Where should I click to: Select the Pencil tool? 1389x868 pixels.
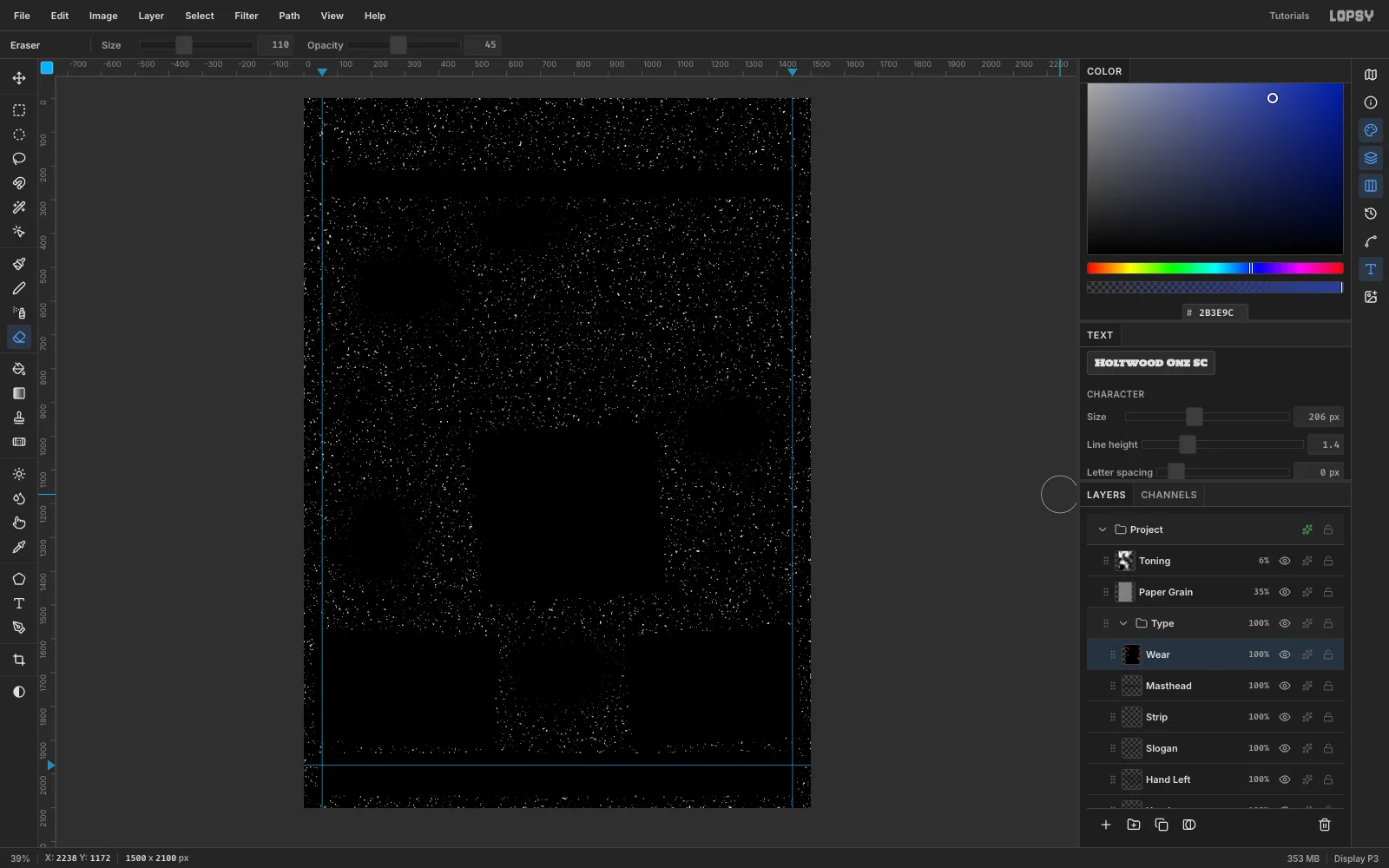click(18, 288)
